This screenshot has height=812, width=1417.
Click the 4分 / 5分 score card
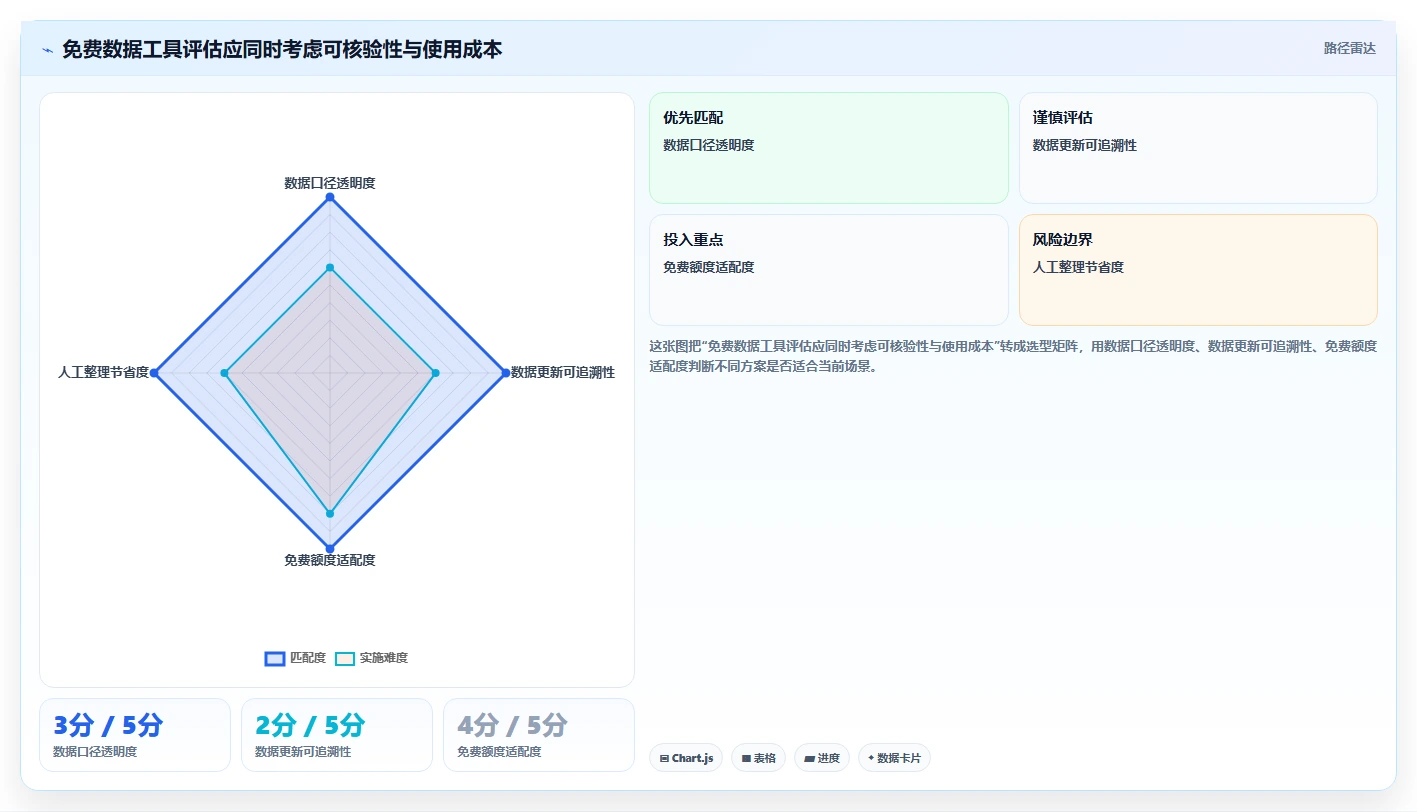point(539,735)
